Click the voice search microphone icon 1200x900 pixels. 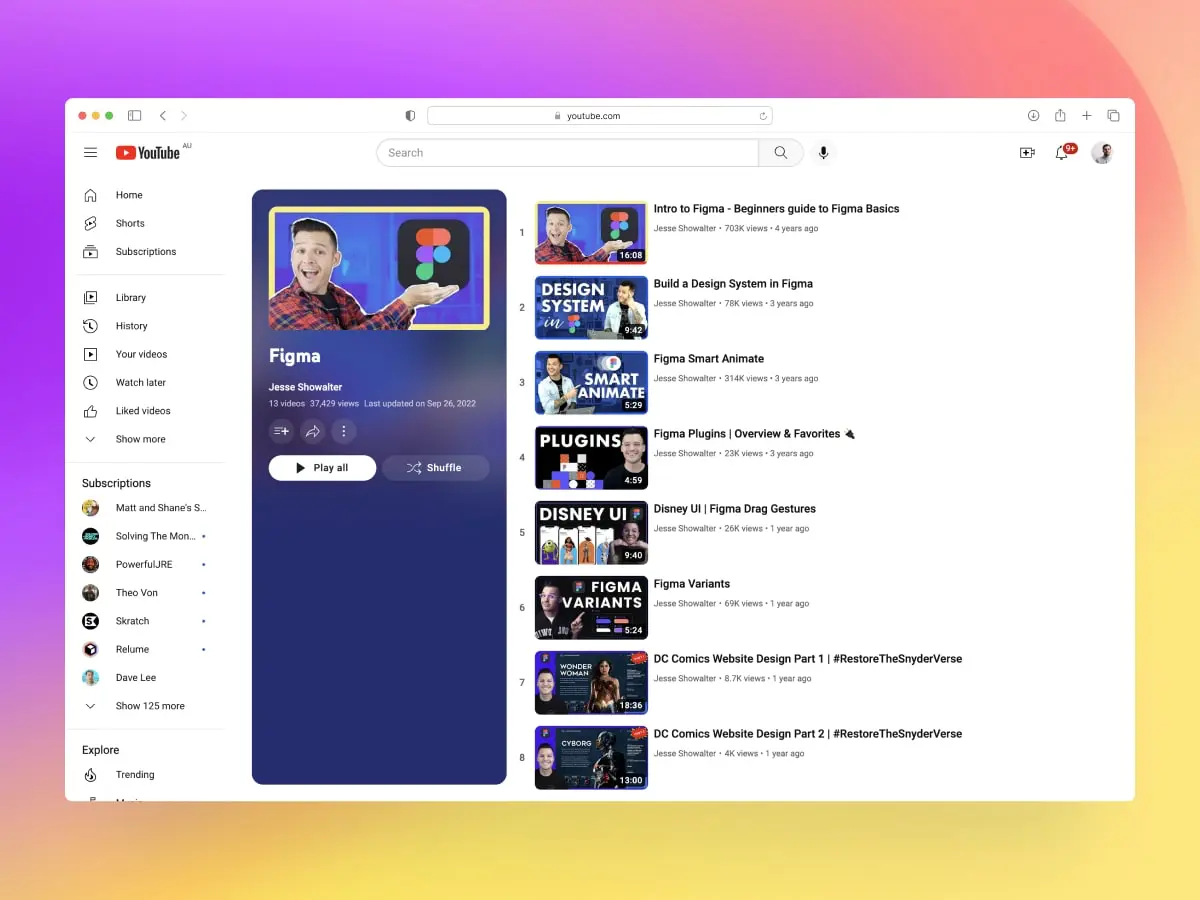(823, 153)
